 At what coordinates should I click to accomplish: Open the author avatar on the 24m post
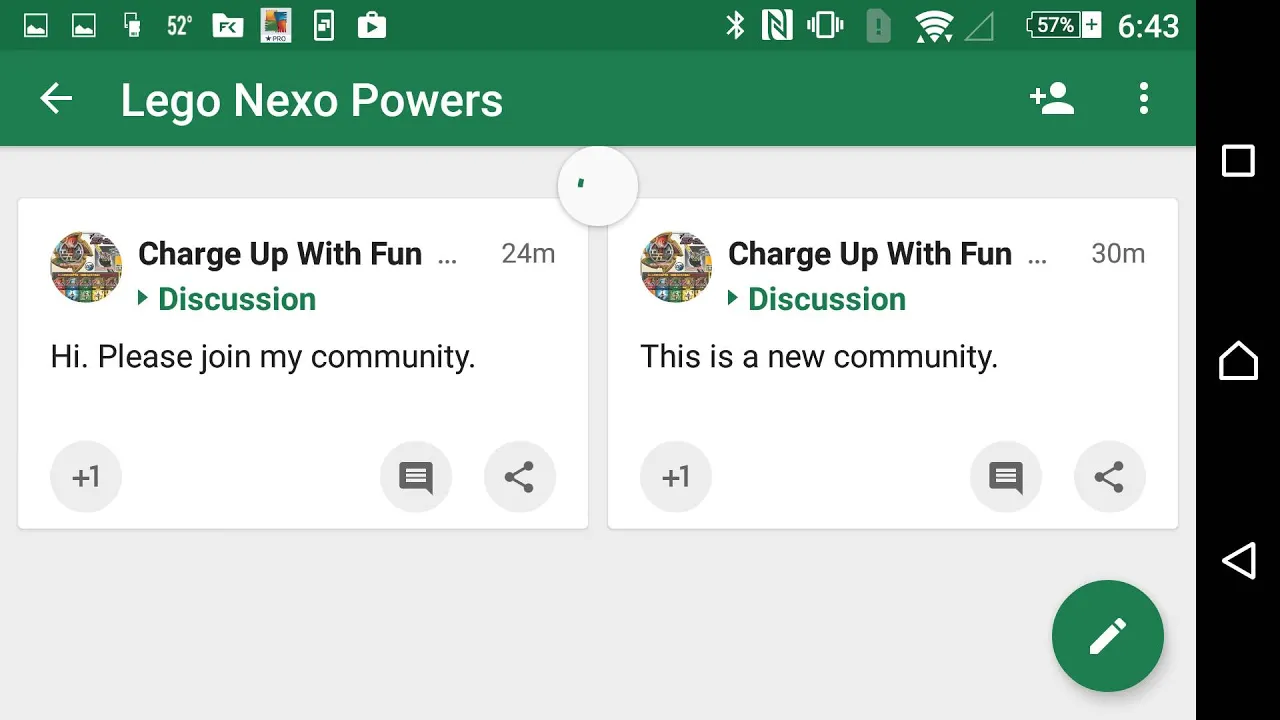pos(86,267)
